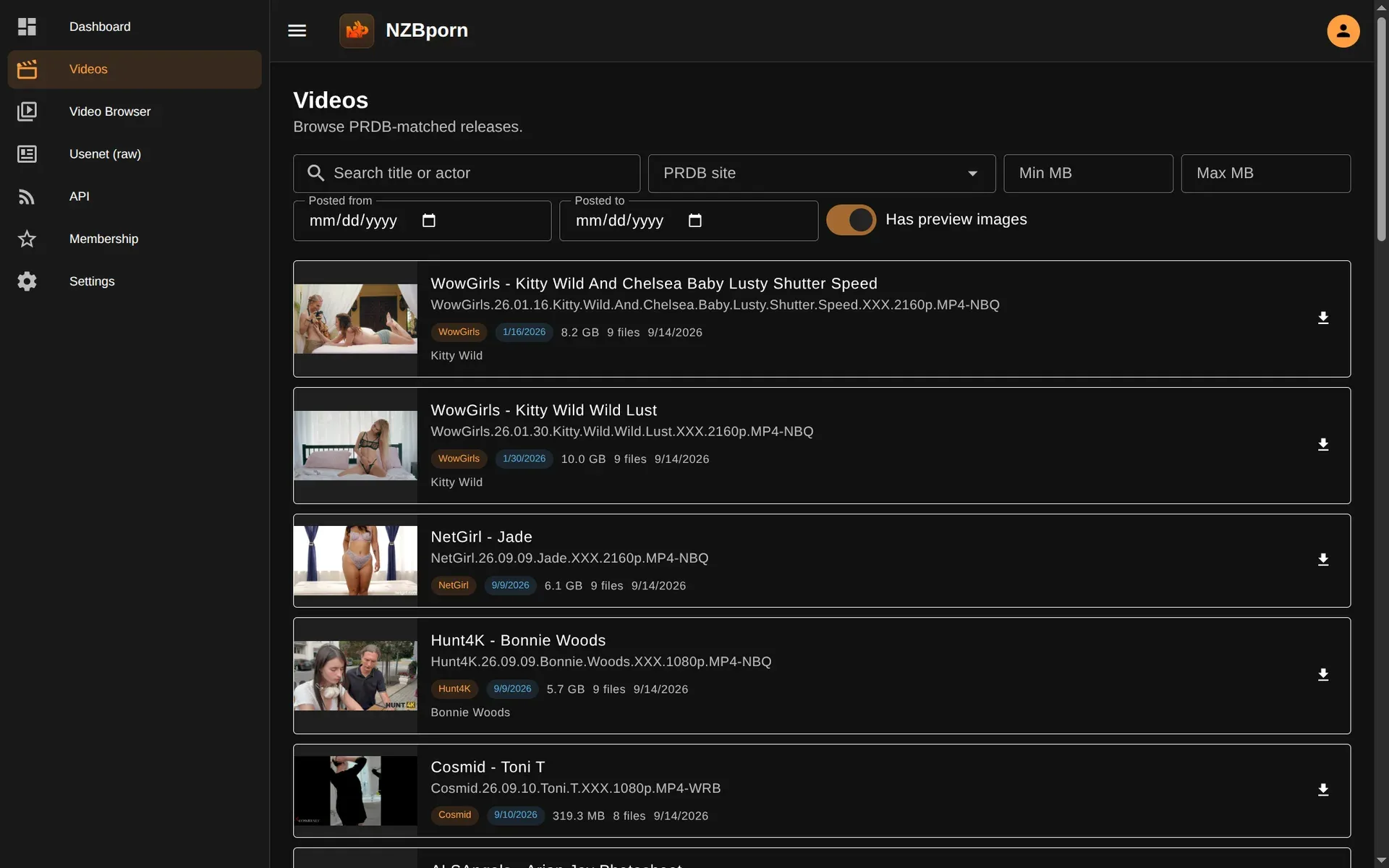Open the Video Browser library icon

tap(27, 111)
